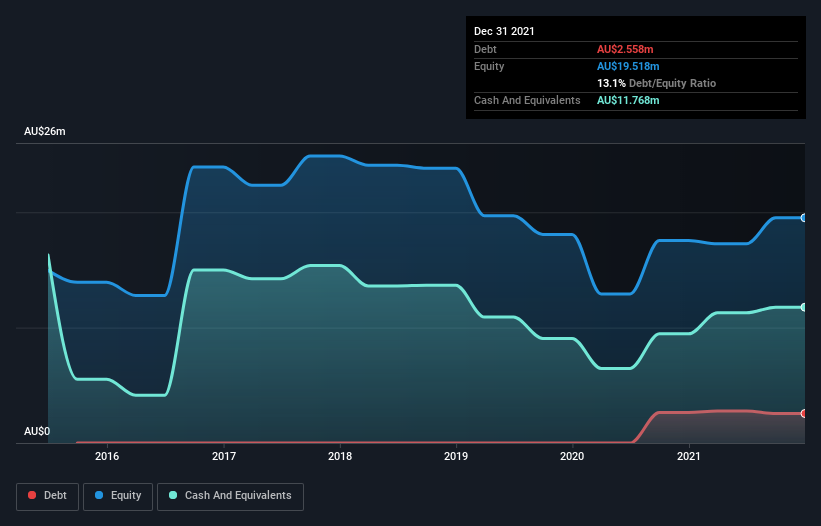Click the AU$11.768m cash value
Image resolution: width=821 pixels, height=526 pixels.
point(628,100)
